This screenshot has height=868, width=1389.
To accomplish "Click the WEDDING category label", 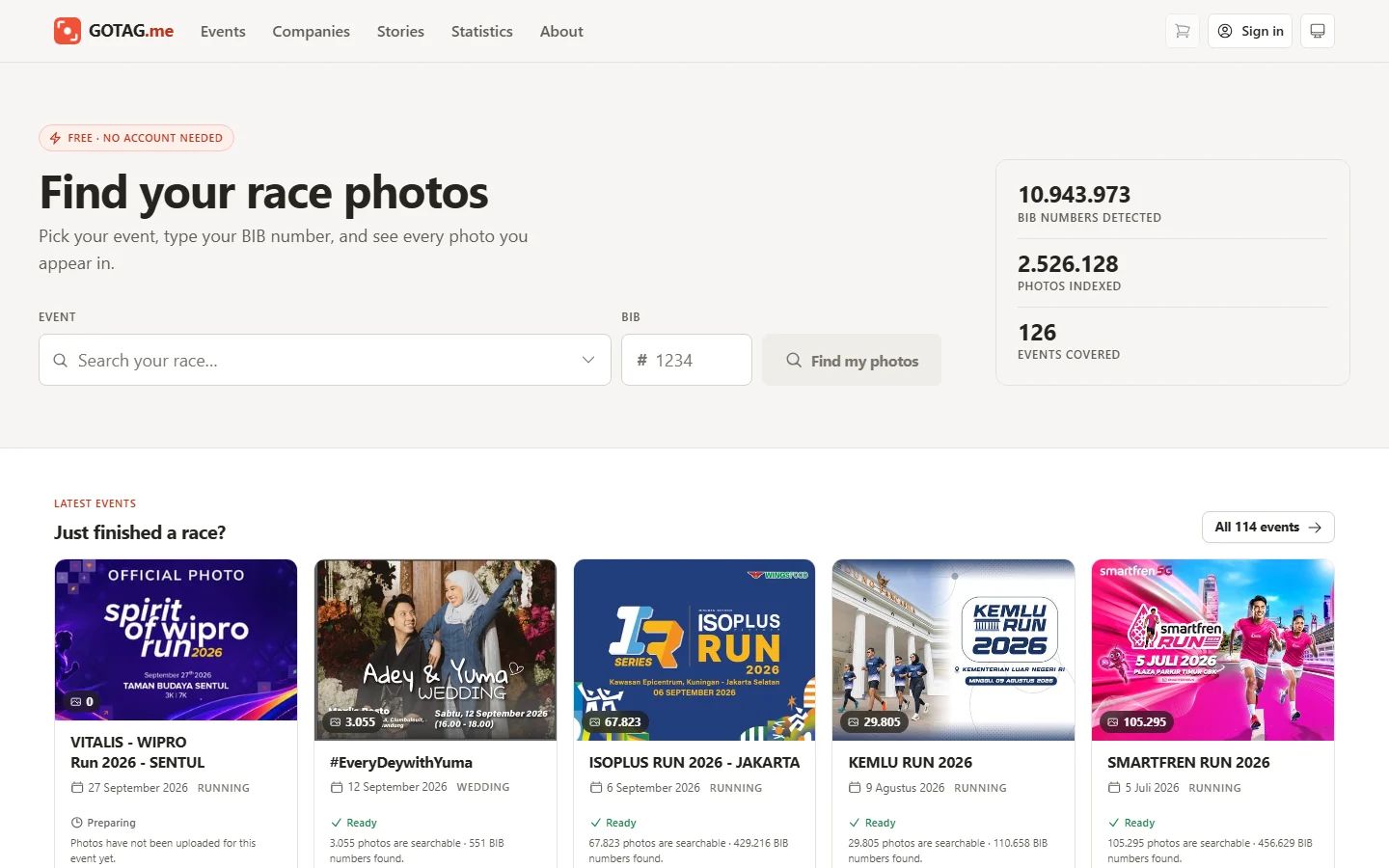I will pos(483,787).
